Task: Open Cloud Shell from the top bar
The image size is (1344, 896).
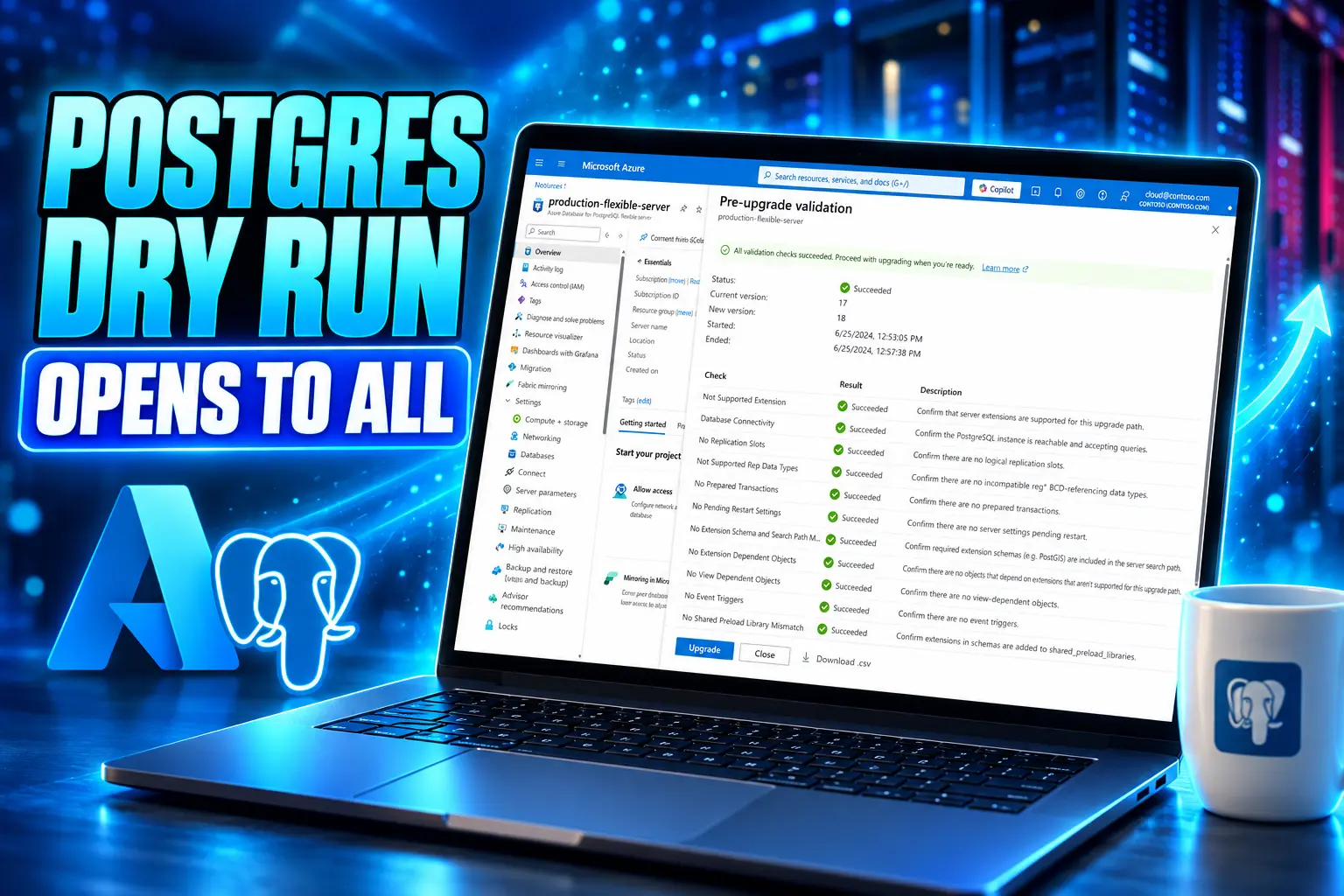Action: coord(1035,191)
